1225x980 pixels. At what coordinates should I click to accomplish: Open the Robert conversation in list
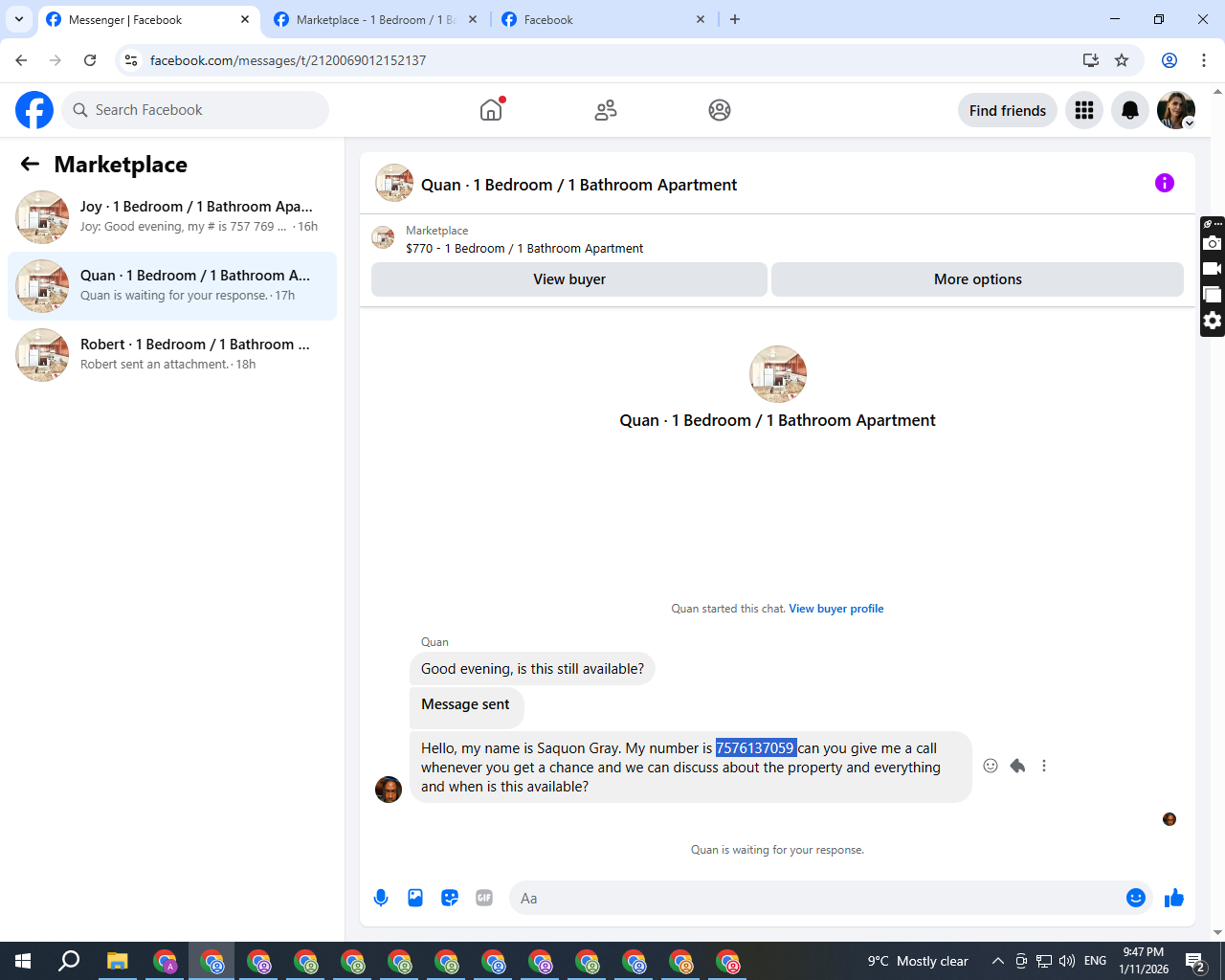pos(172,355)
